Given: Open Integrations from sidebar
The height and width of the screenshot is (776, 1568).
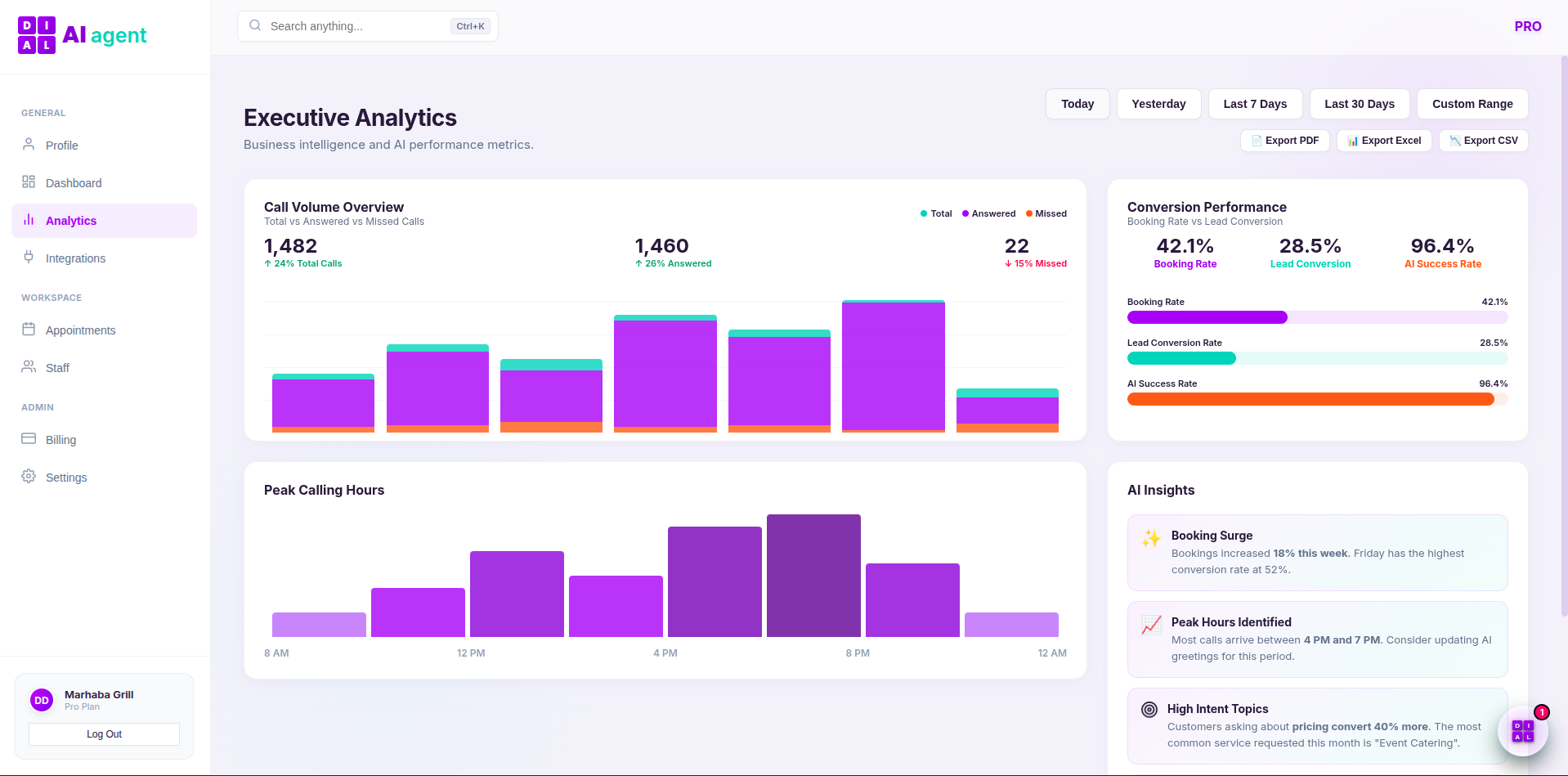Looking at the screenshot, I should click(x=104, y=258).
